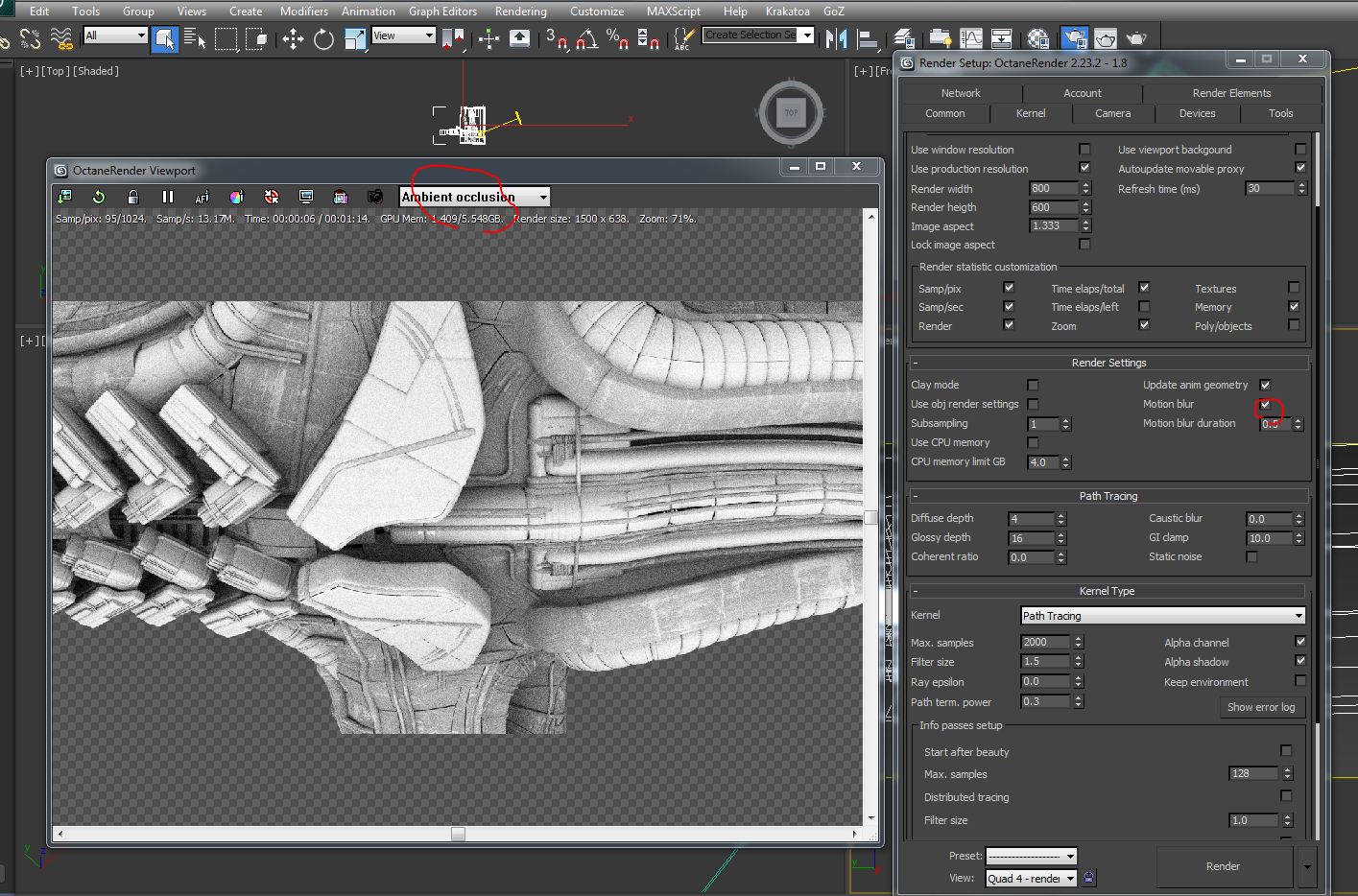Click the camera snapshot icon in viewport
This screenshot has height=896, width=1358.
375,197
